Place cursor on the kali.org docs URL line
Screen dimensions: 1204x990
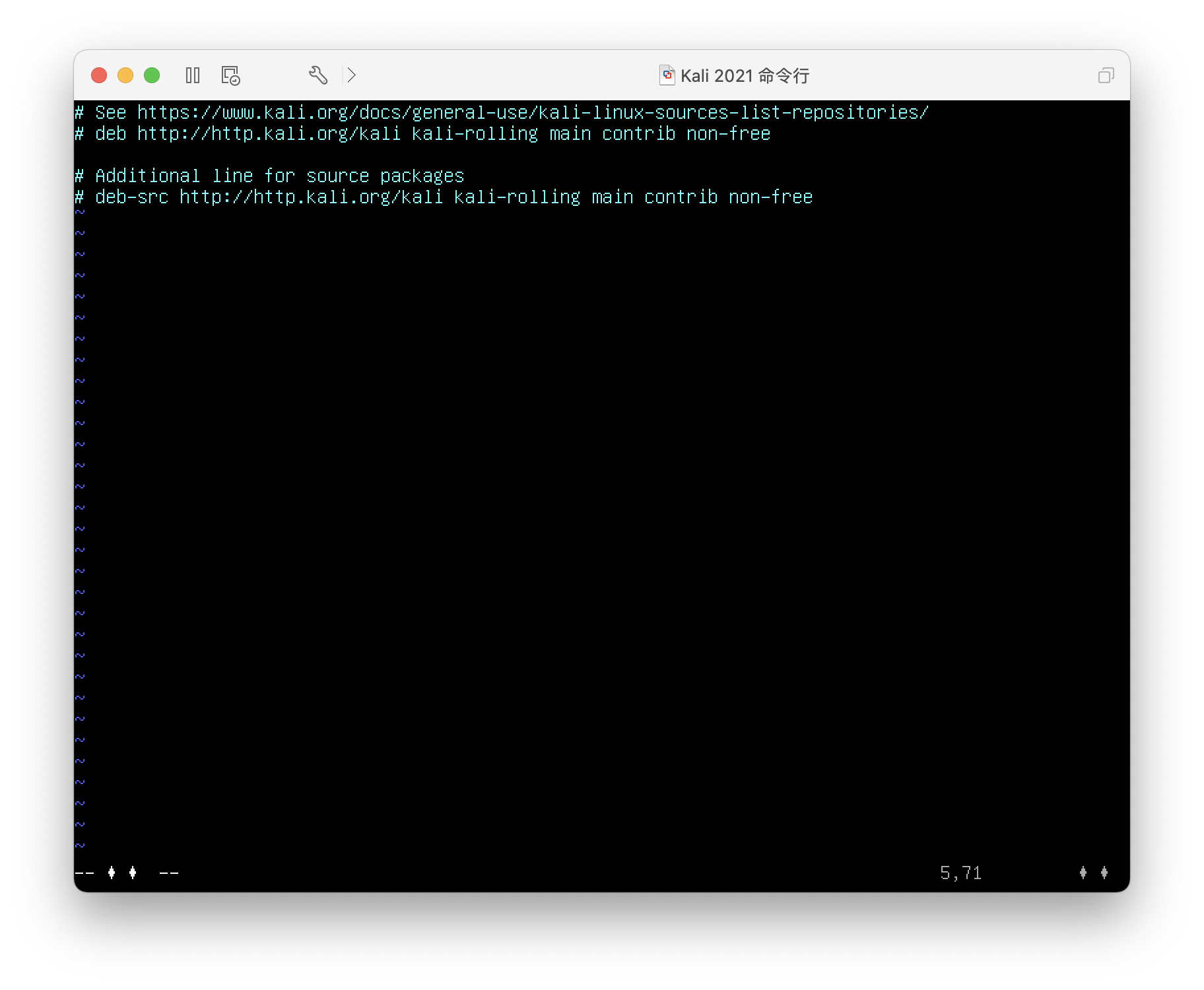click(x=502, y=113)
